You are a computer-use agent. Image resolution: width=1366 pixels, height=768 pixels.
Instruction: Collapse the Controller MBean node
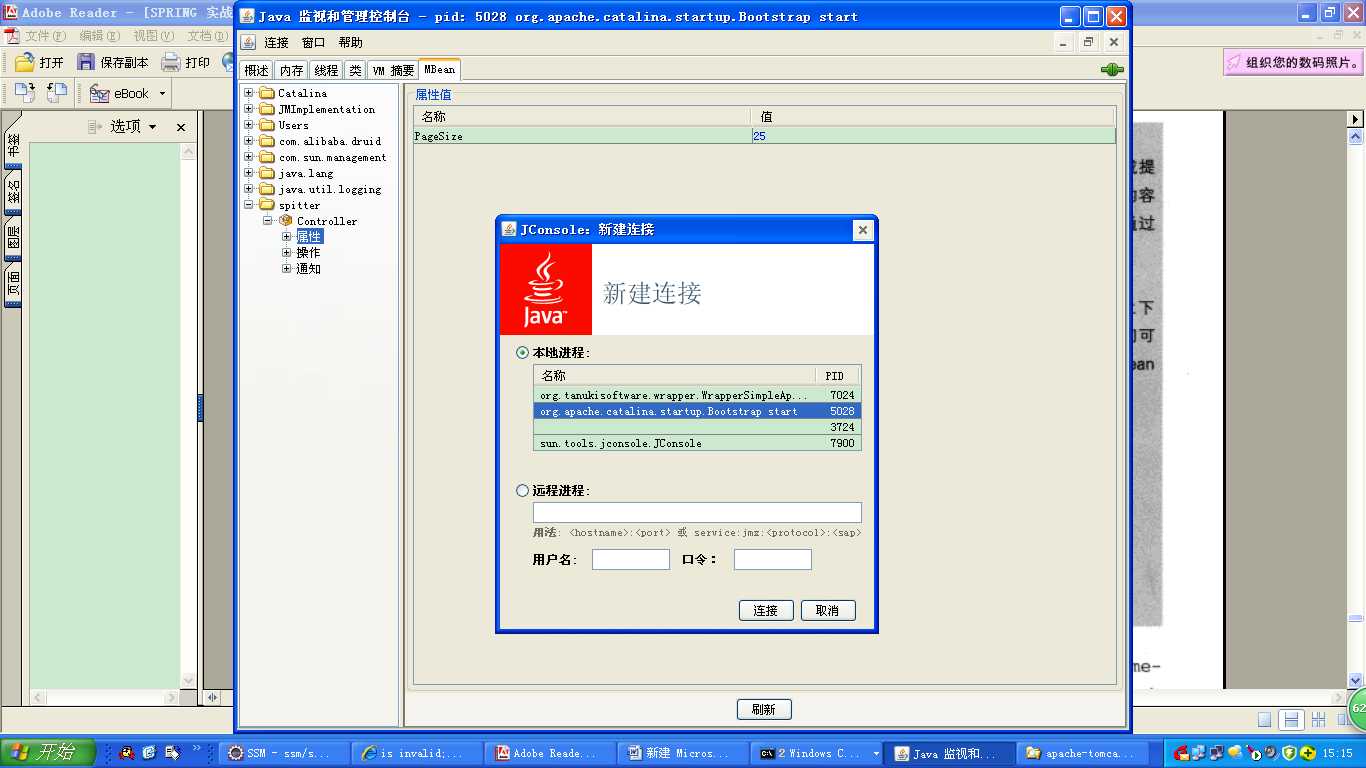coord(268,221)
